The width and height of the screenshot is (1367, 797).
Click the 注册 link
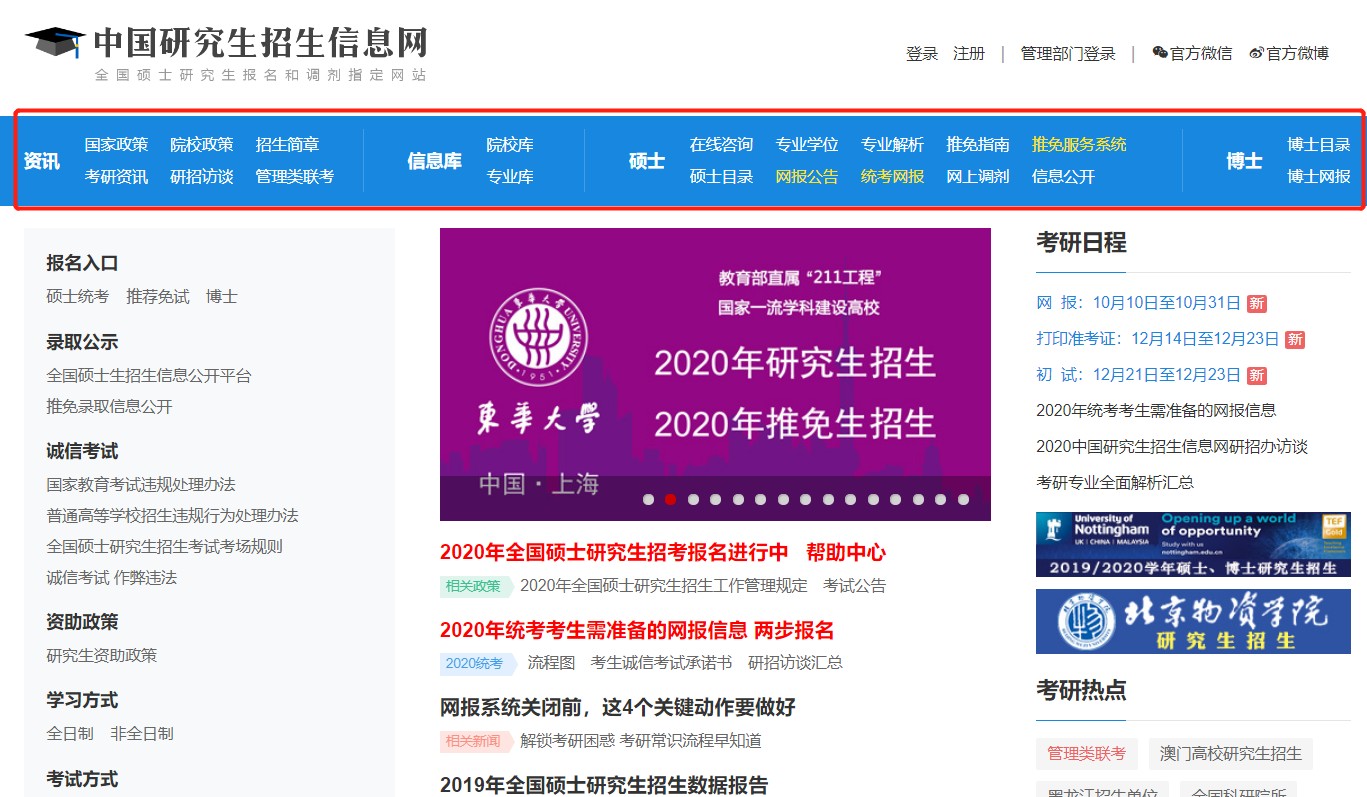(x=969, y=54)
